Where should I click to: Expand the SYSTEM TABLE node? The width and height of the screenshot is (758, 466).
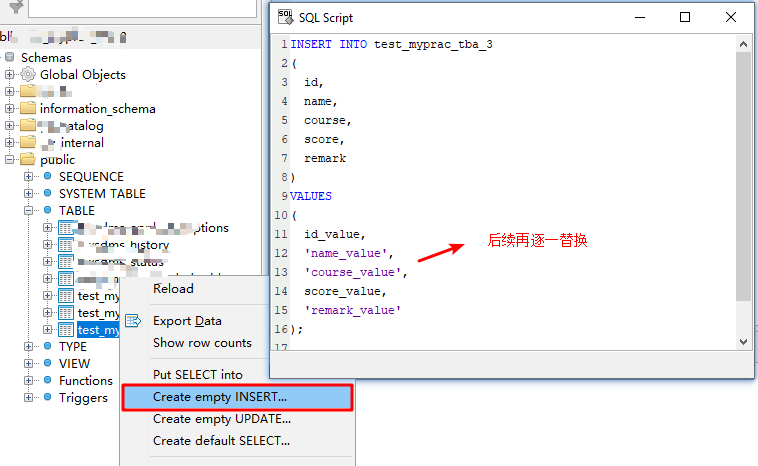point(29,194)
